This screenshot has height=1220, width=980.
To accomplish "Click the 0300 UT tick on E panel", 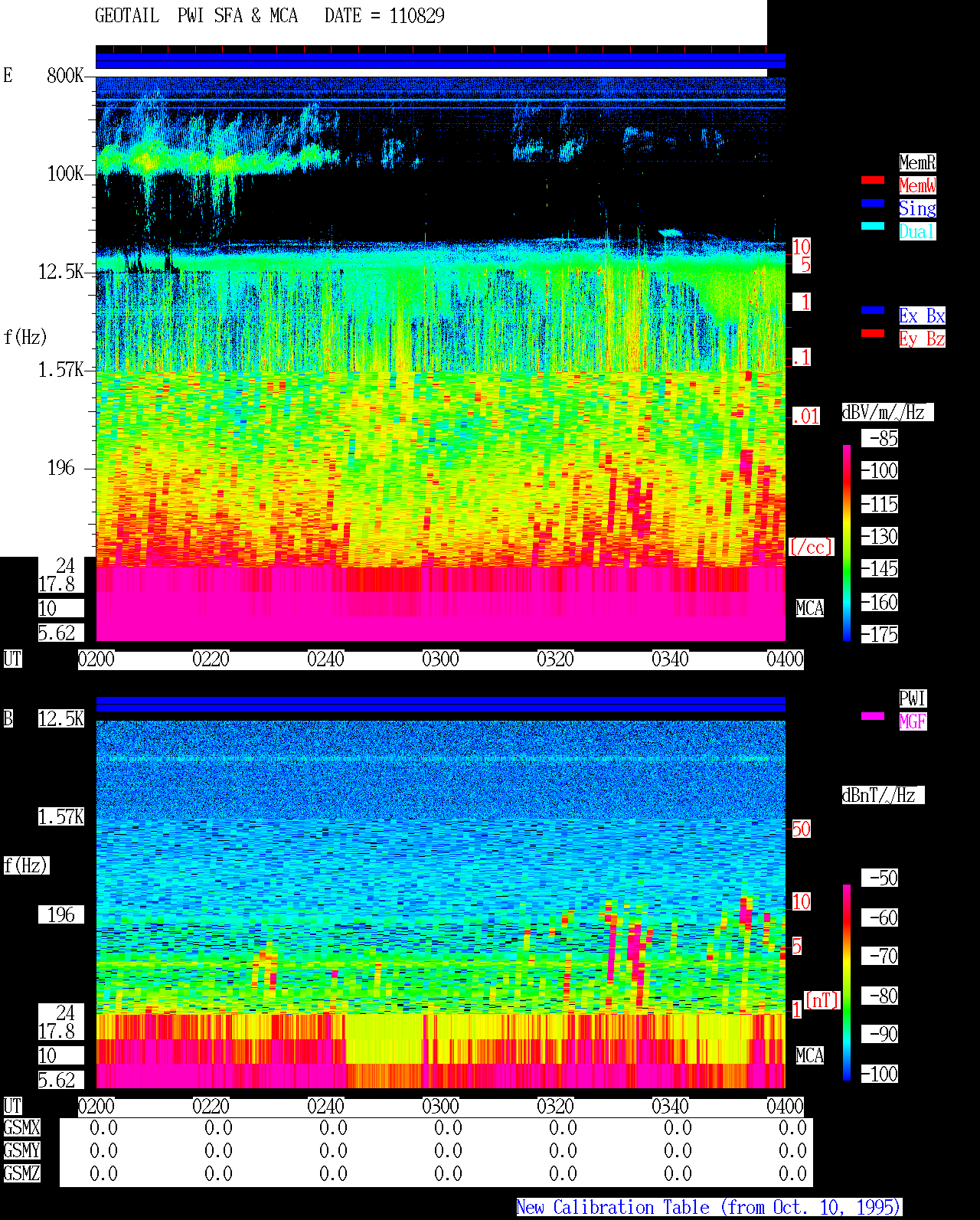I will point(440,659).
